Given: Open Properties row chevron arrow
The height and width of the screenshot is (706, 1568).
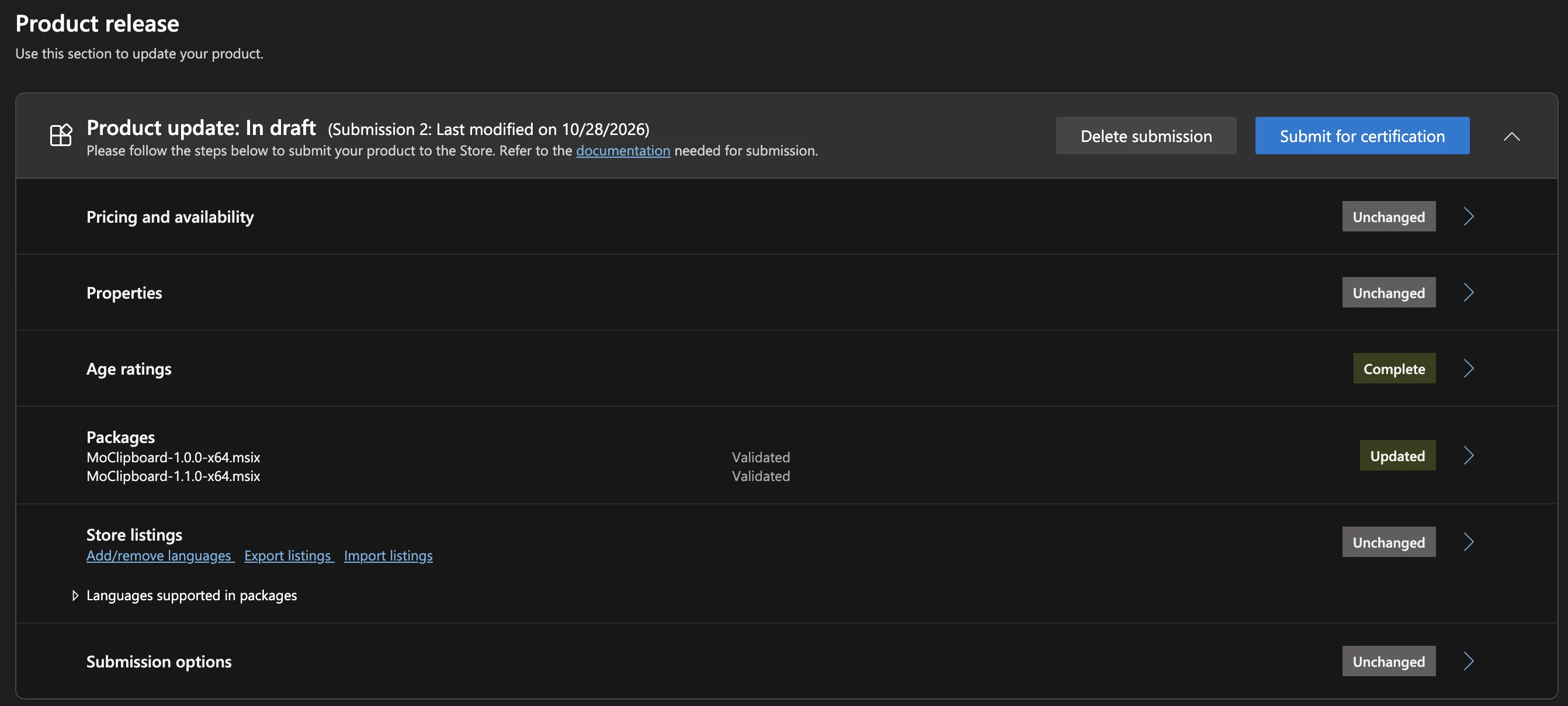Looking at the screenshot, I should tap(1468, 292).
